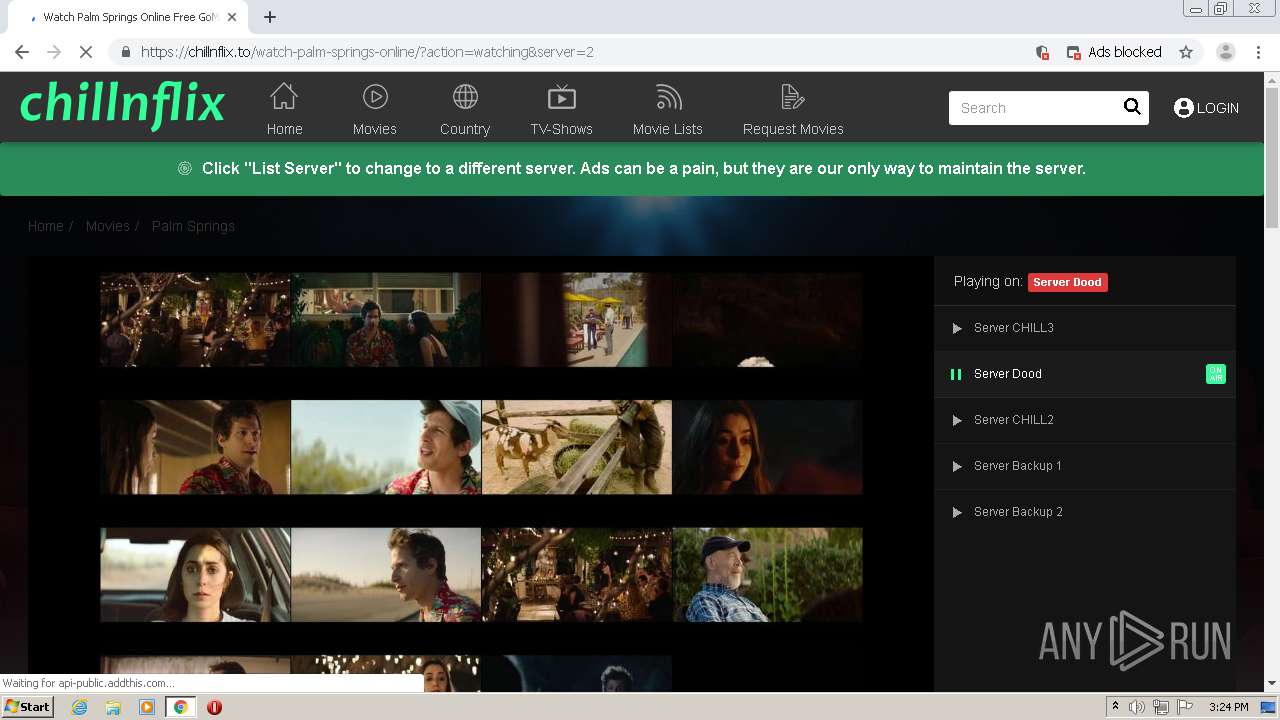The height and width of the screenshot is (720, 1280).
Task: Open the Request Movies document icon
Action: 793,97
